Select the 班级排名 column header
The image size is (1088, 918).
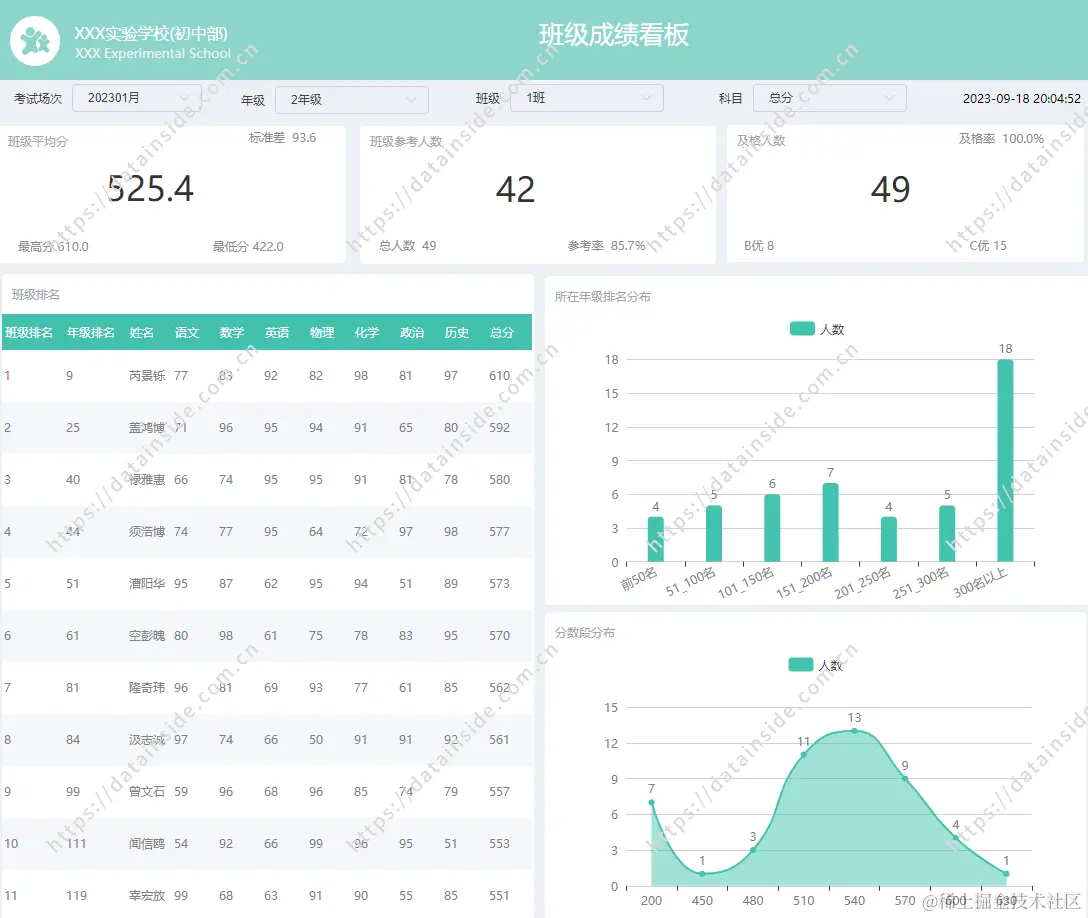tap(29, 332)
